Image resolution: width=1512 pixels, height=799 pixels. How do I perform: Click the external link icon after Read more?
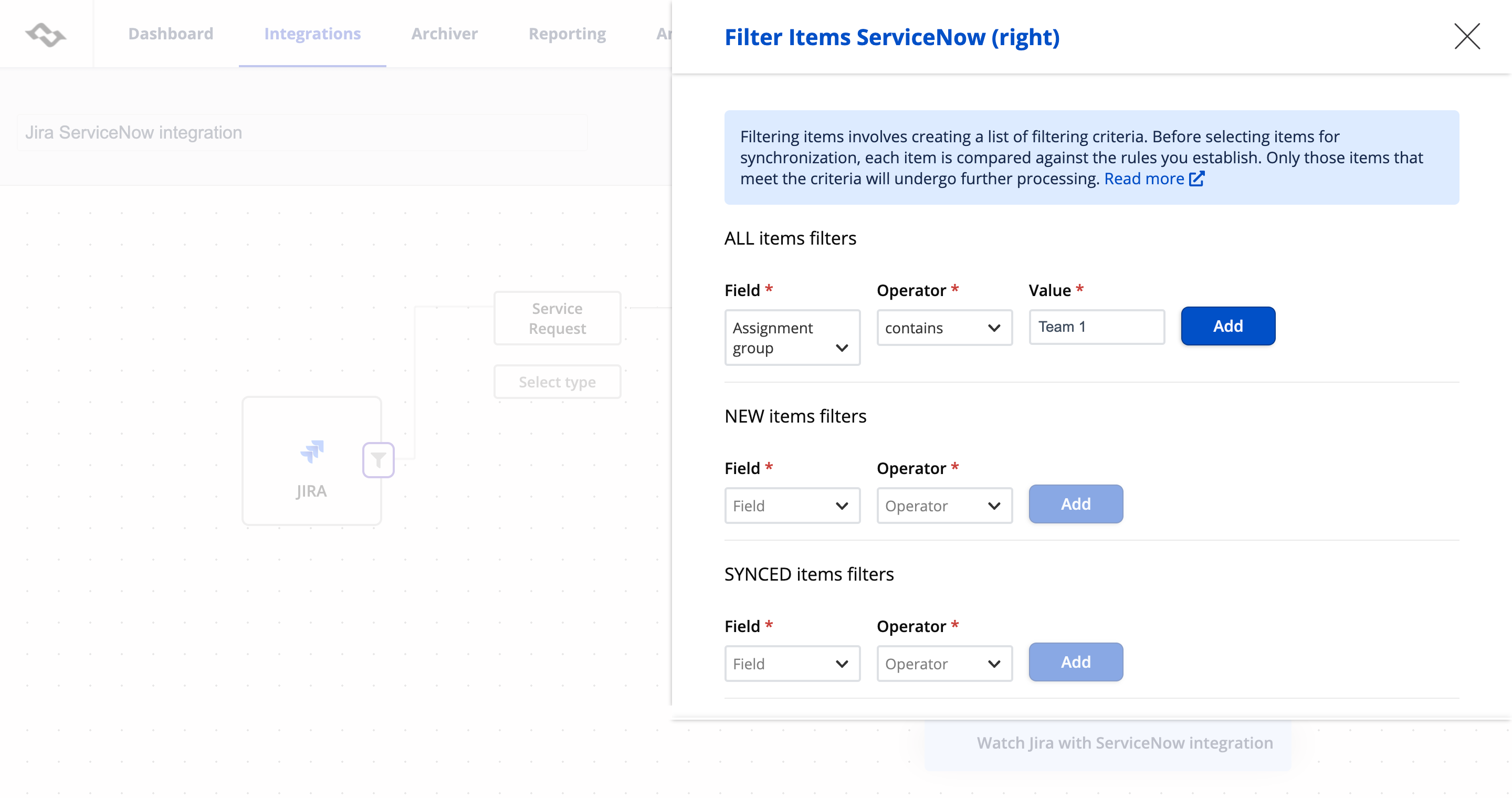click(1196, 179)
